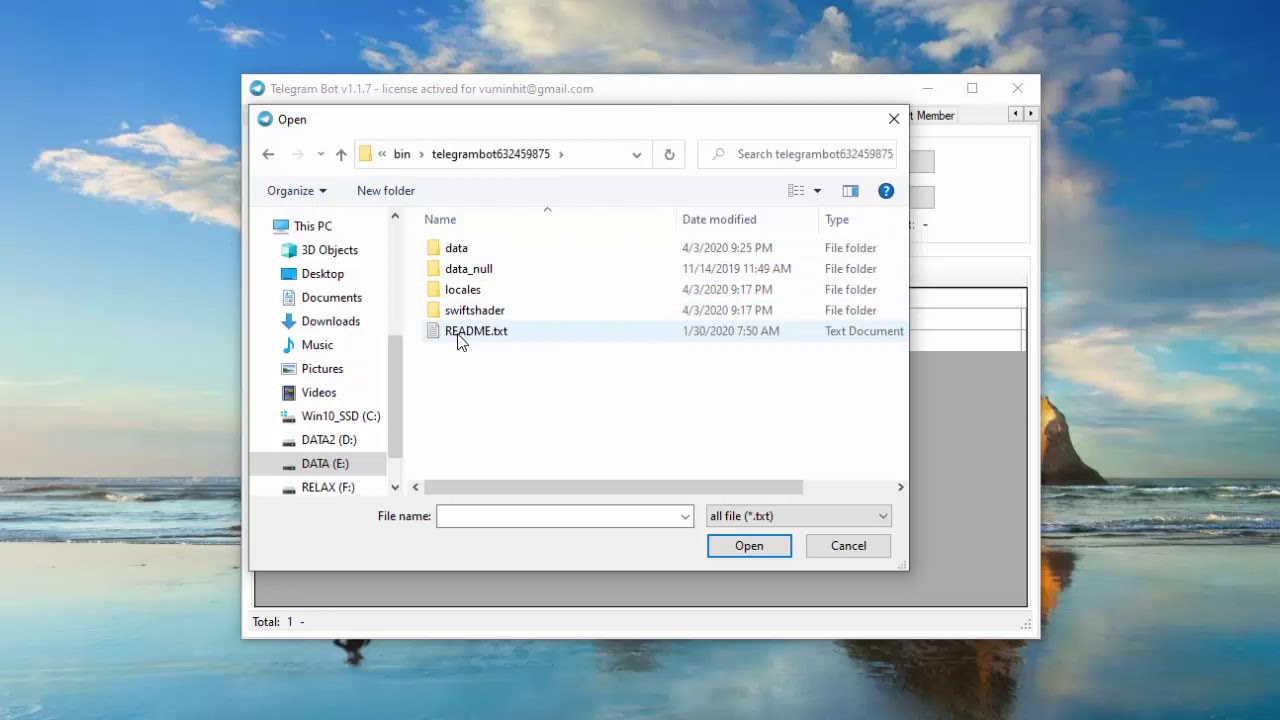1280x720 pixels.
Task: Select the Documents icon in sidebar
Action: 289,298
